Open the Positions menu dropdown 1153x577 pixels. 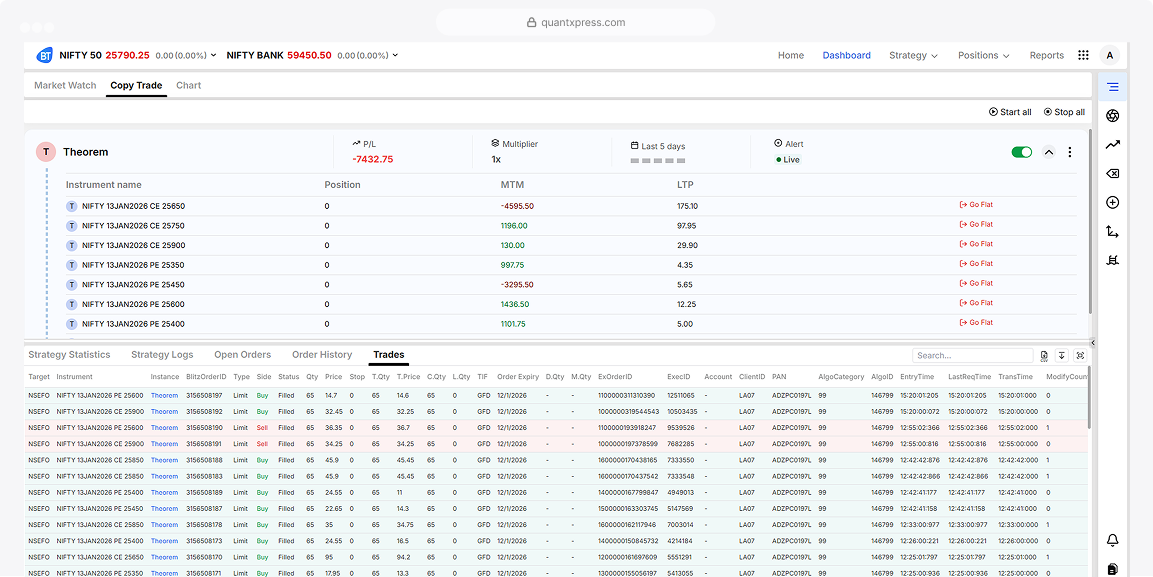pos(983,55)
